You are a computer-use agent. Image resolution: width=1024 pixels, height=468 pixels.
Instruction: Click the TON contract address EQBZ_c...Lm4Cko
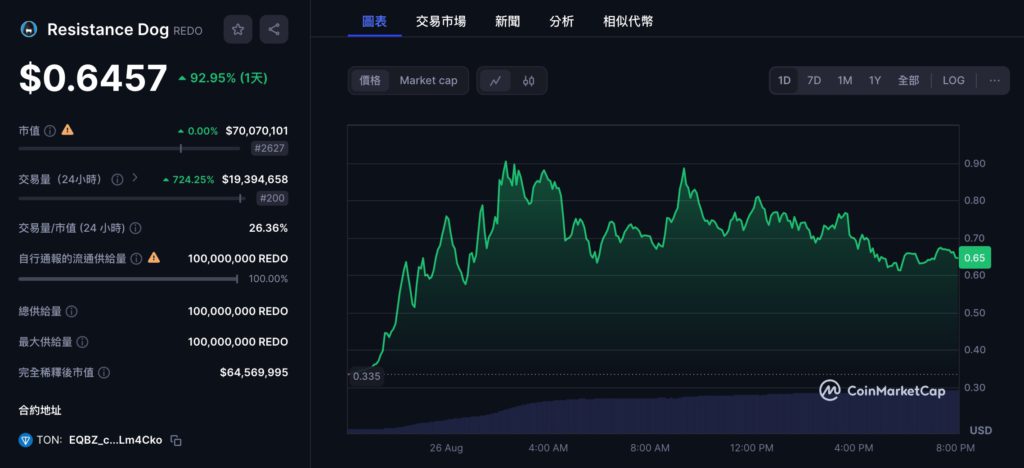point(115,441)
